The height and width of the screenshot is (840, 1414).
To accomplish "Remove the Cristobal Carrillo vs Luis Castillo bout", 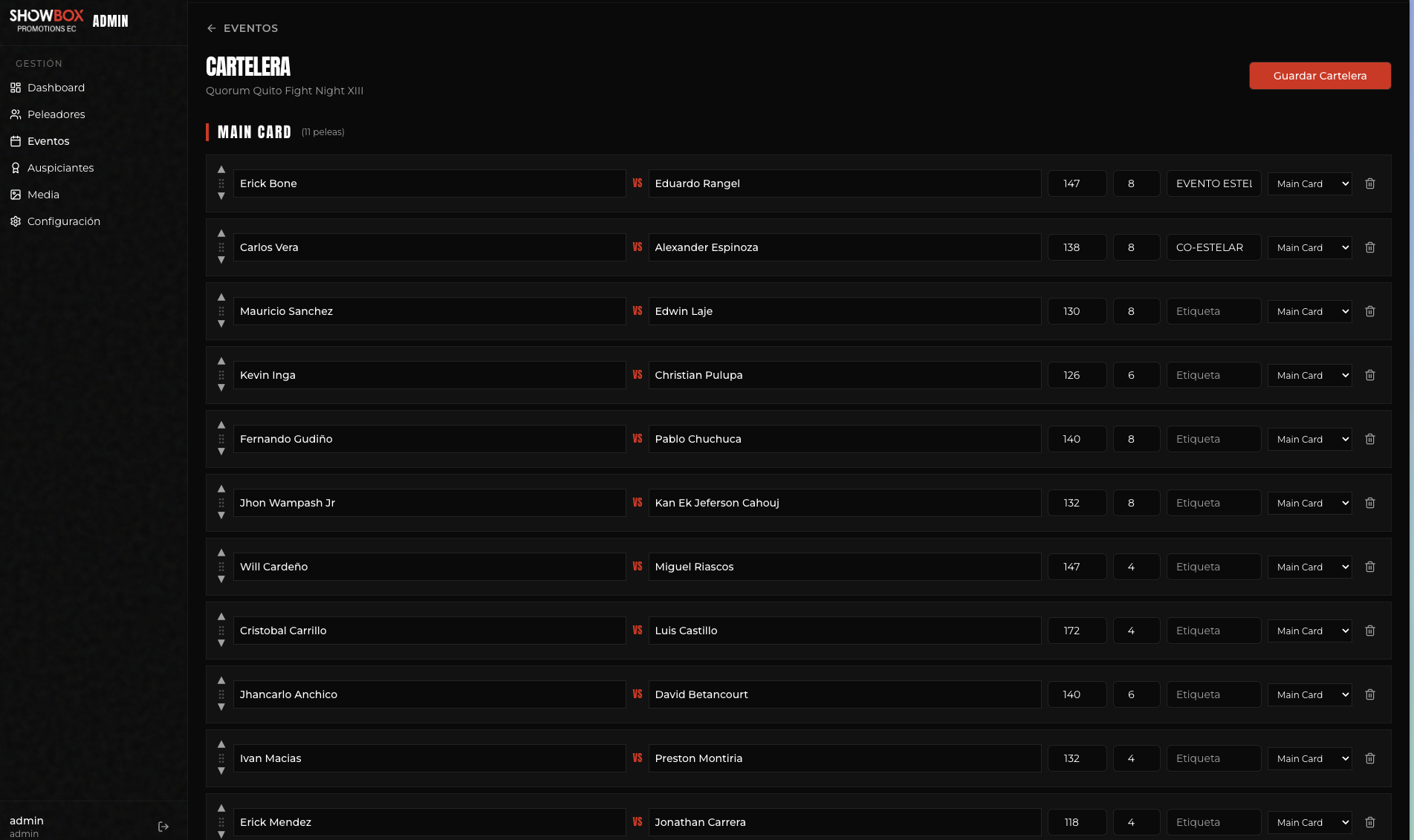I will 1369,631.
